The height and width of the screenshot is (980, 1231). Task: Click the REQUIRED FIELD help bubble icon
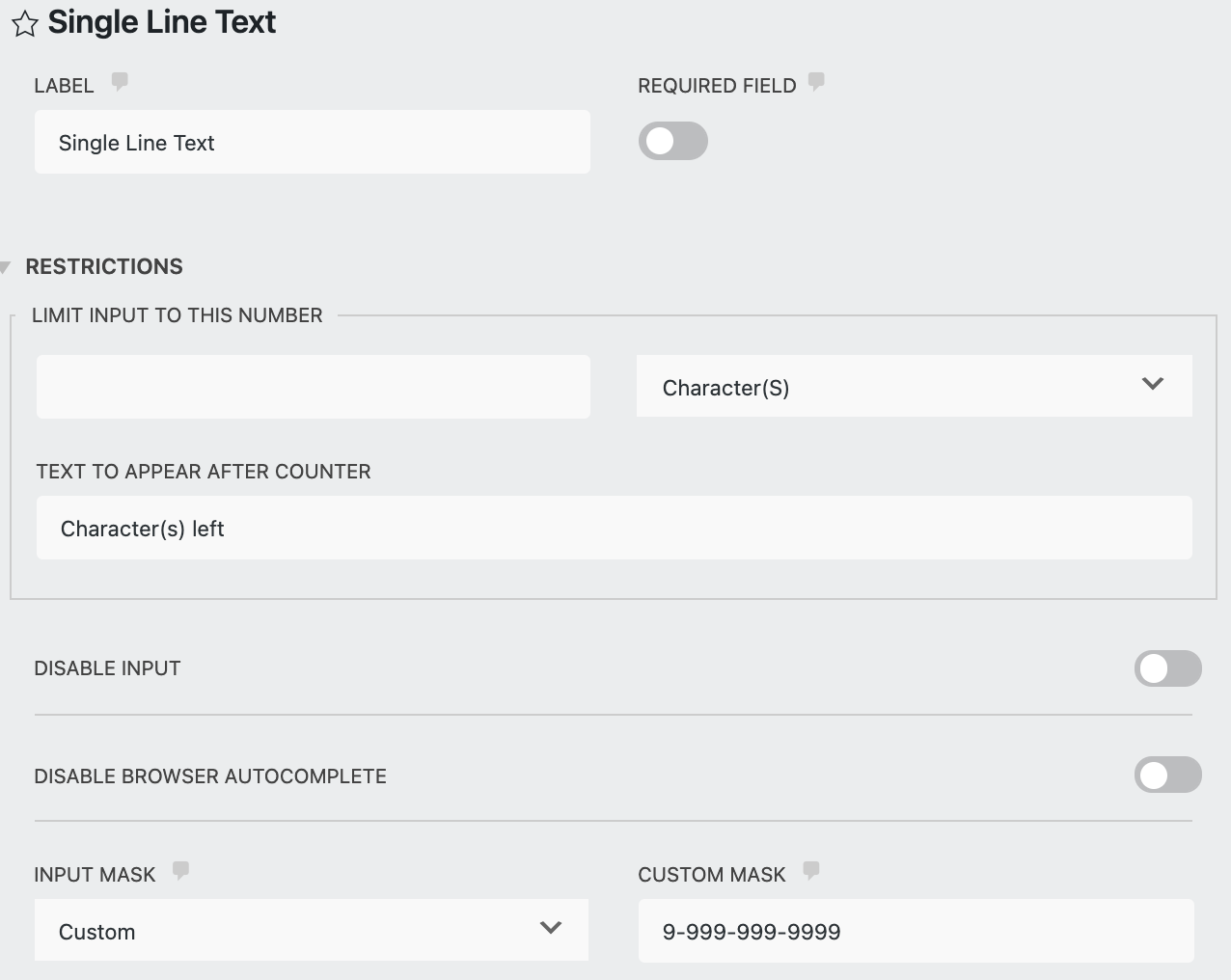(x=815, y=81)
